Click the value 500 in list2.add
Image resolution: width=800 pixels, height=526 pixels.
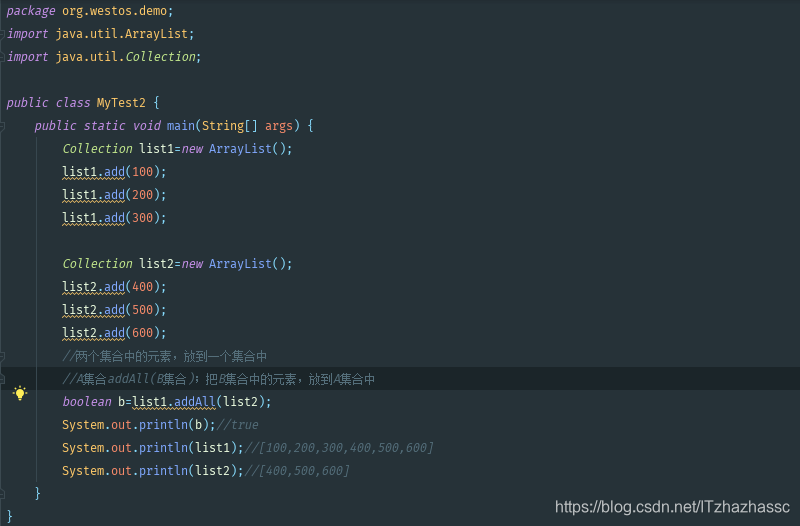point(142,310)
